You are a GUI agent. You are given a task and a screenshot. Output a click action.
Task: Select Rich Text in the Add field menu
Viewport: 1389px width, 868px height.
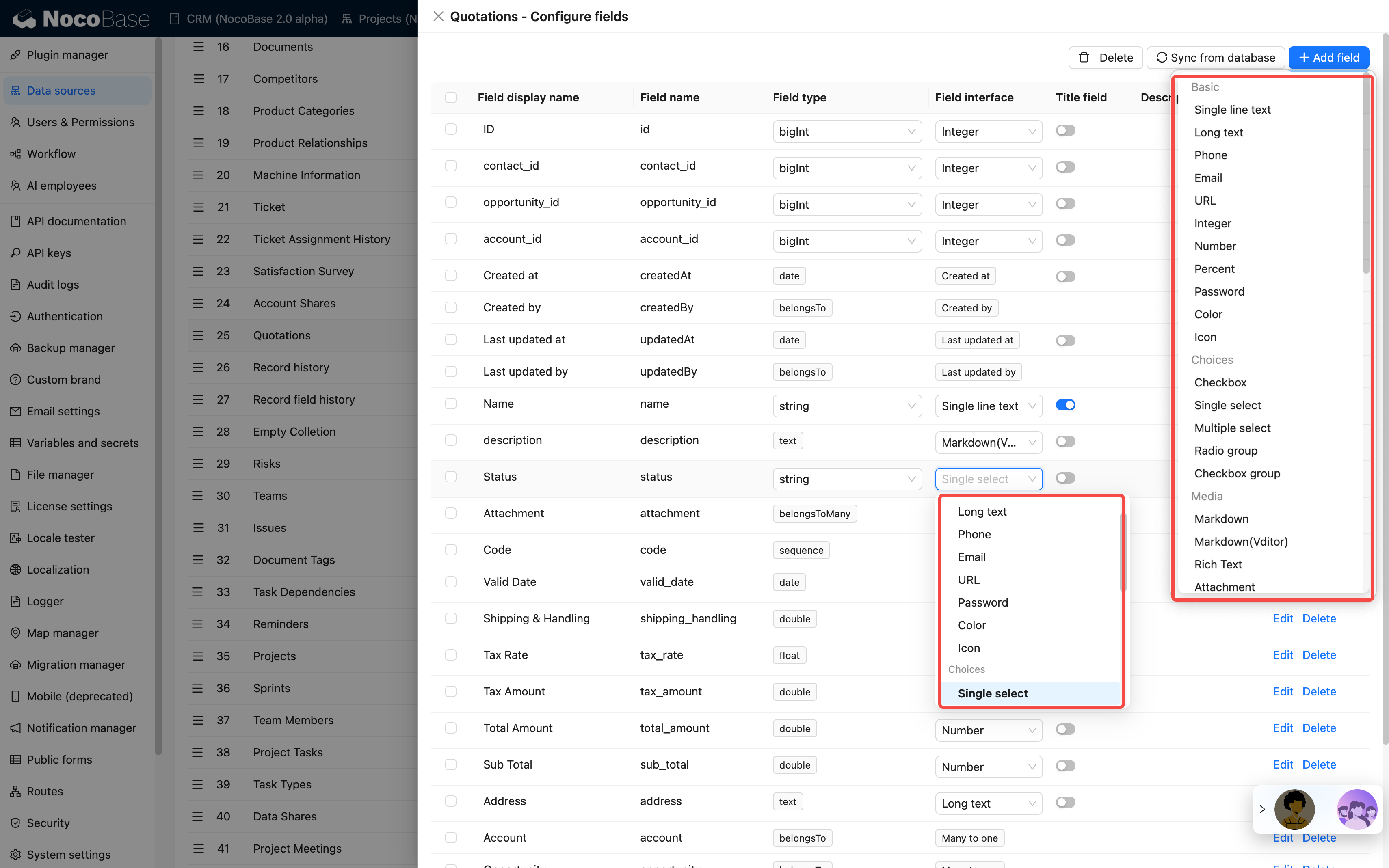pyautogui.click(x=1218, y=564)
